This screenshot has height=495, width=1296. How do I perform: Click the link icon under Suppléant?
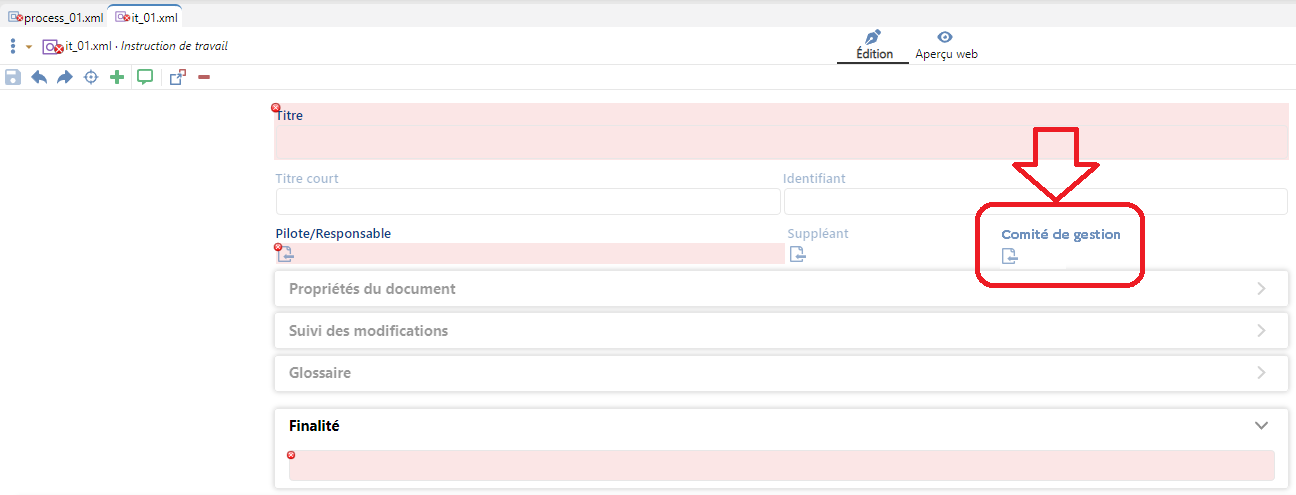pyautogui.click(x=797, y=254)
